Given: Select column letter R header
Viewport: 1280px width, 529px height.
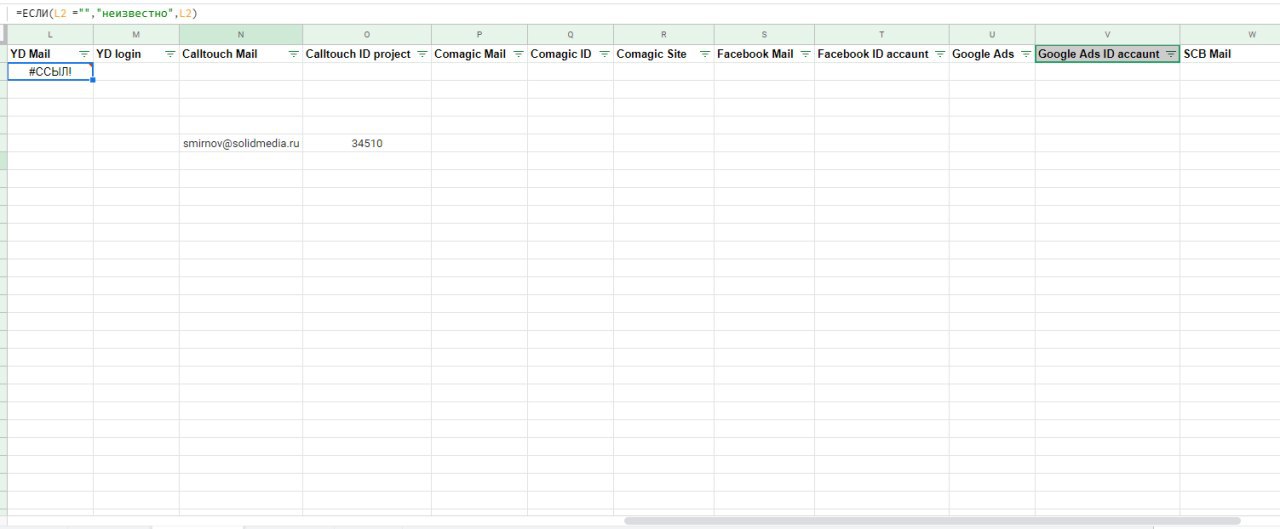Looking at the screenshot, I should (x=664, y=34).
